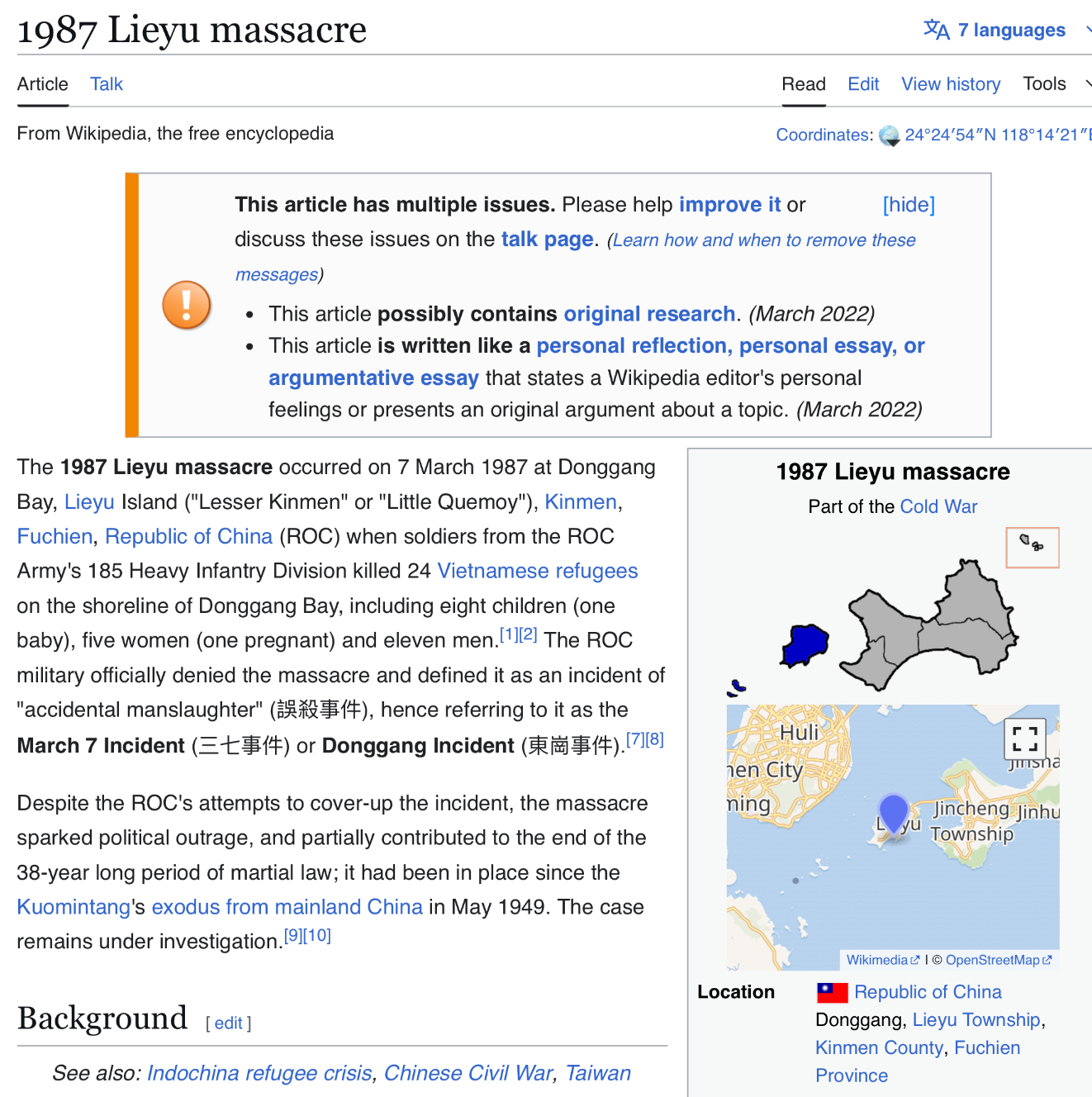The image size is (1092, 1097).
Task: Switch to the Article tab
Action: pos(43,83)
